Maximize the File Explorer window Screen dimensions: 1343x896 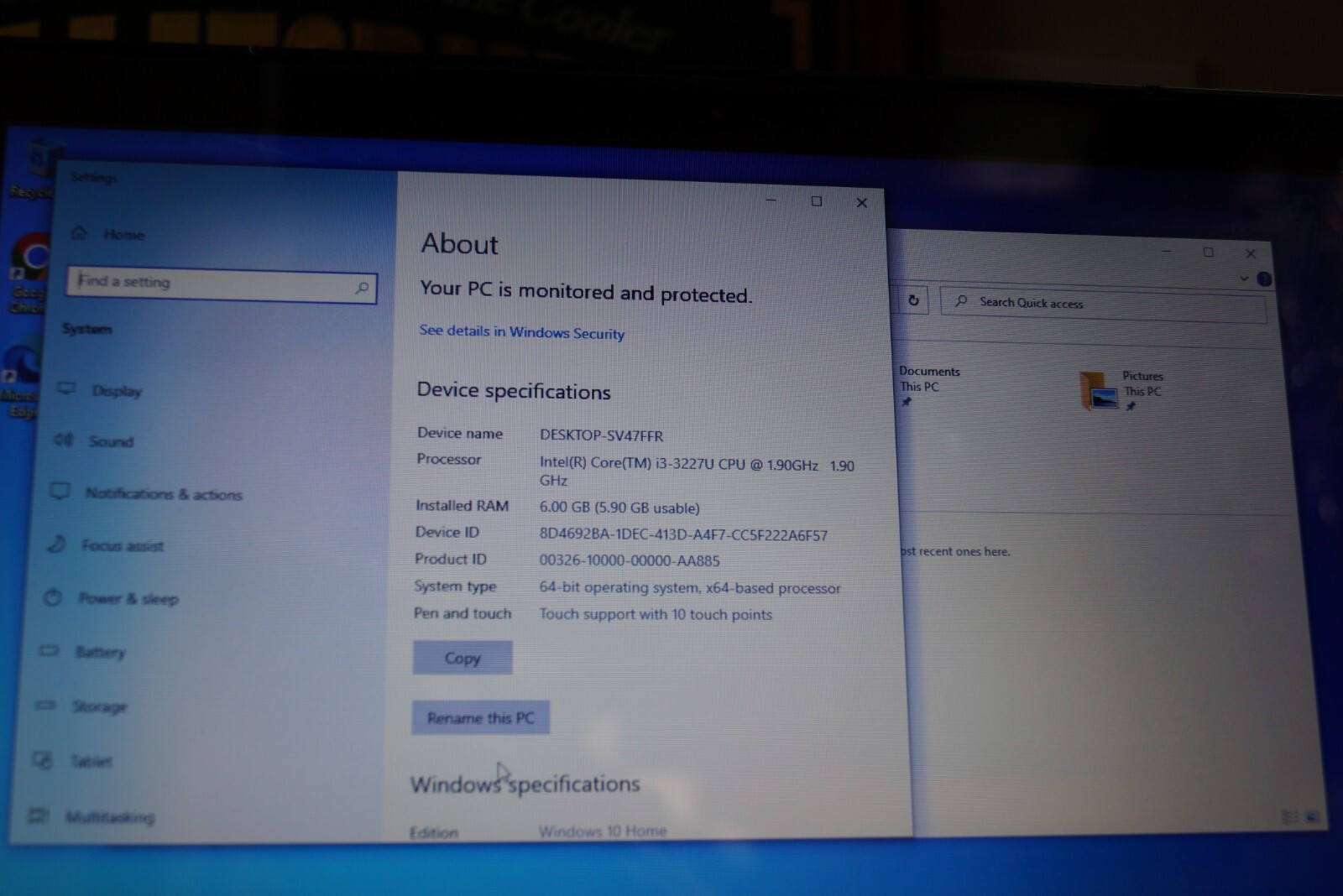tap(1208, 252)
